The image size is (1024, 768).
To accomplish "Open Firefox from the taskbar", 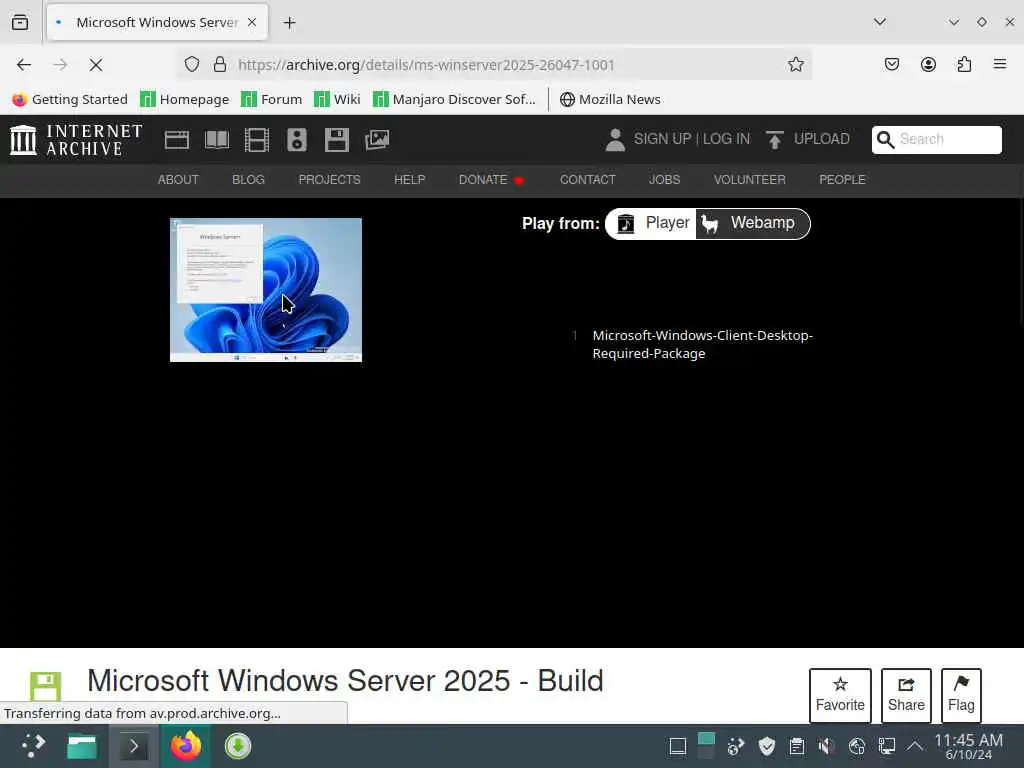I will click(185, 746).
